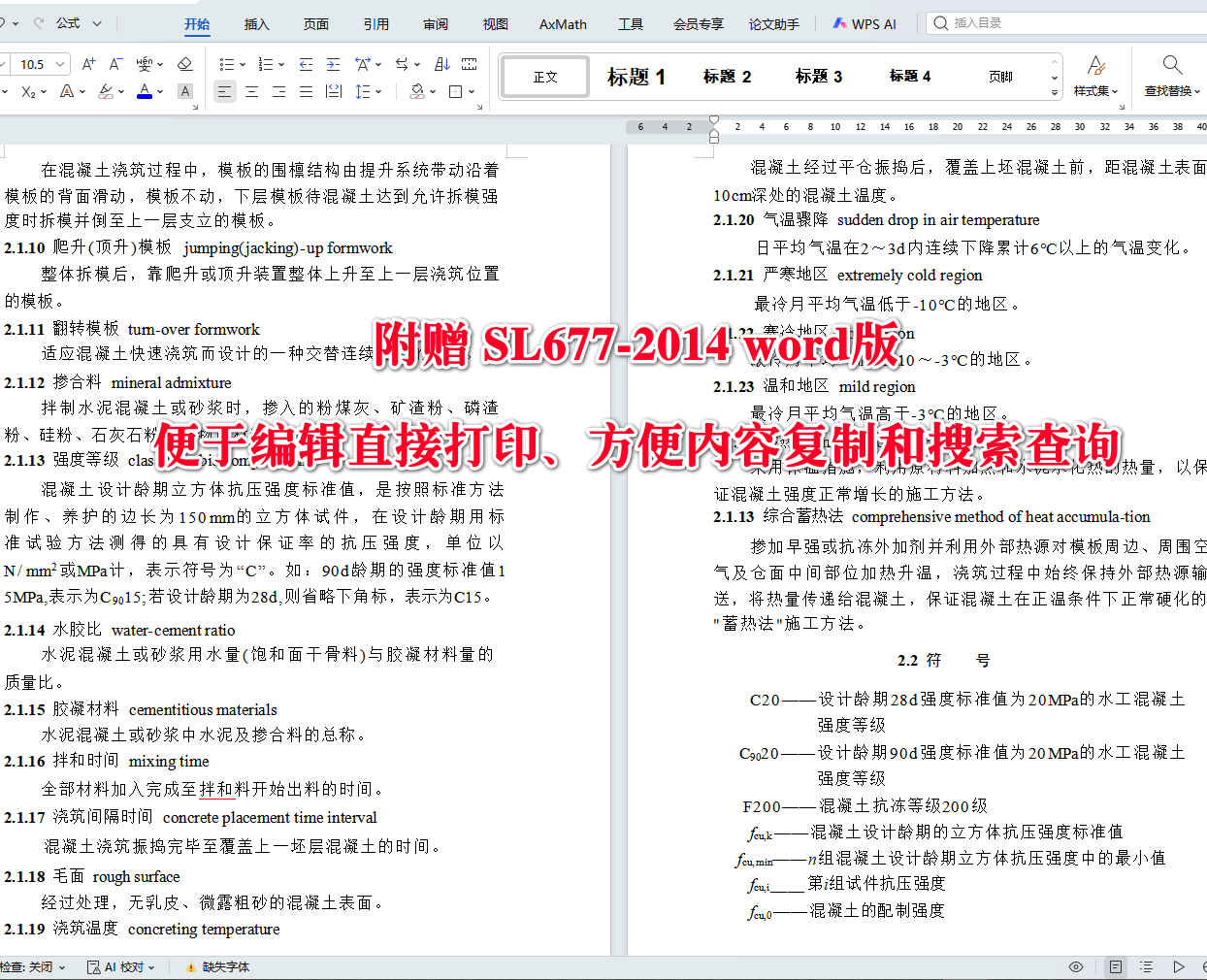Open the Style Set (样式集) icon
Viewport: 1207px width, 980px height.
pyautogui.click(x=1096, y=76)
